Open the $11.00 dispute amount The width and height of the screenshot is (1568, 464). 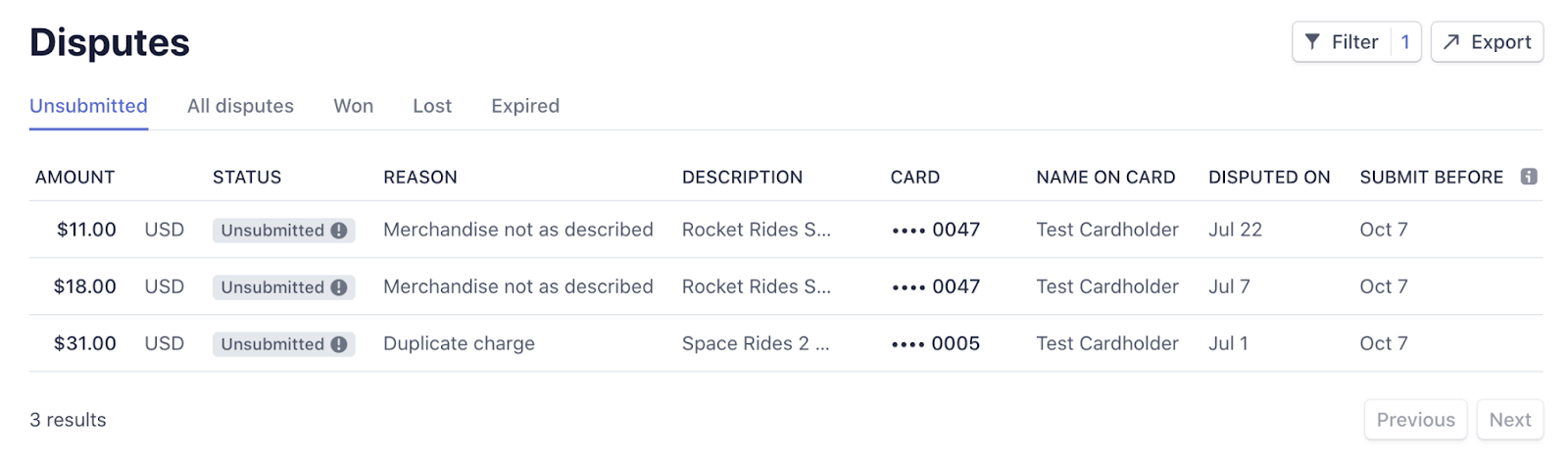(x=86, y=230)
